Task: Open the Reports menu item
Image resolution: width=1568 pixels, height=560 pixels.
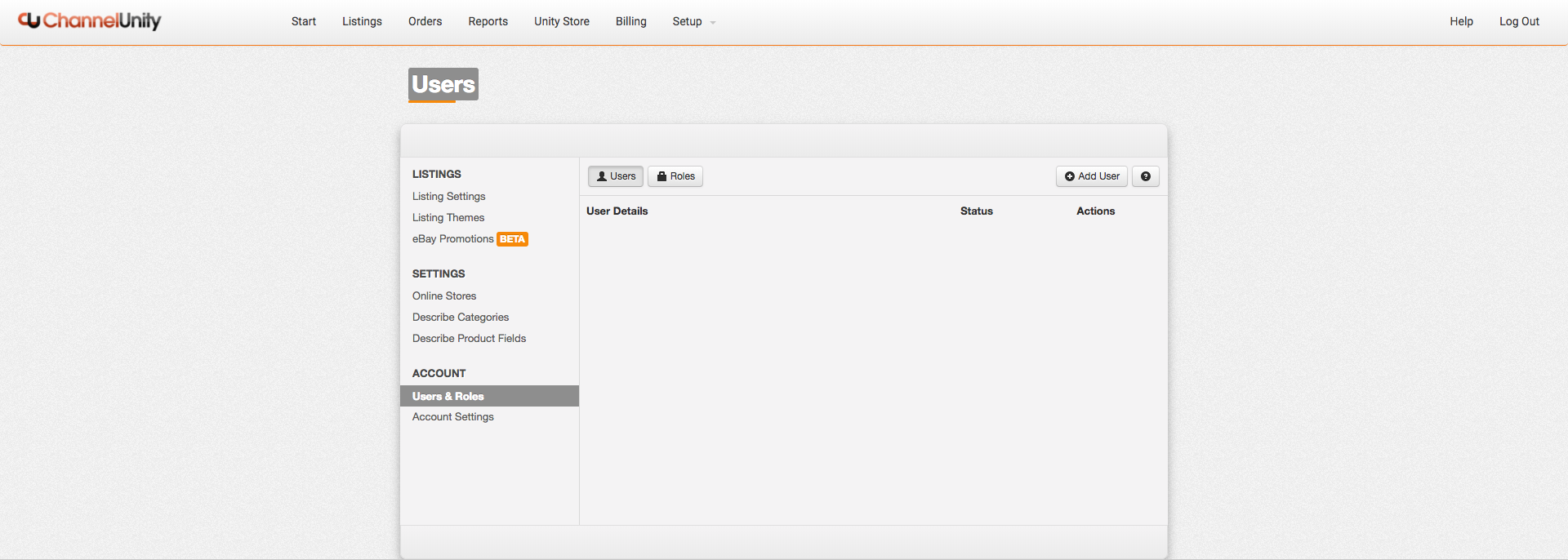Action: (x=488, y=22)
